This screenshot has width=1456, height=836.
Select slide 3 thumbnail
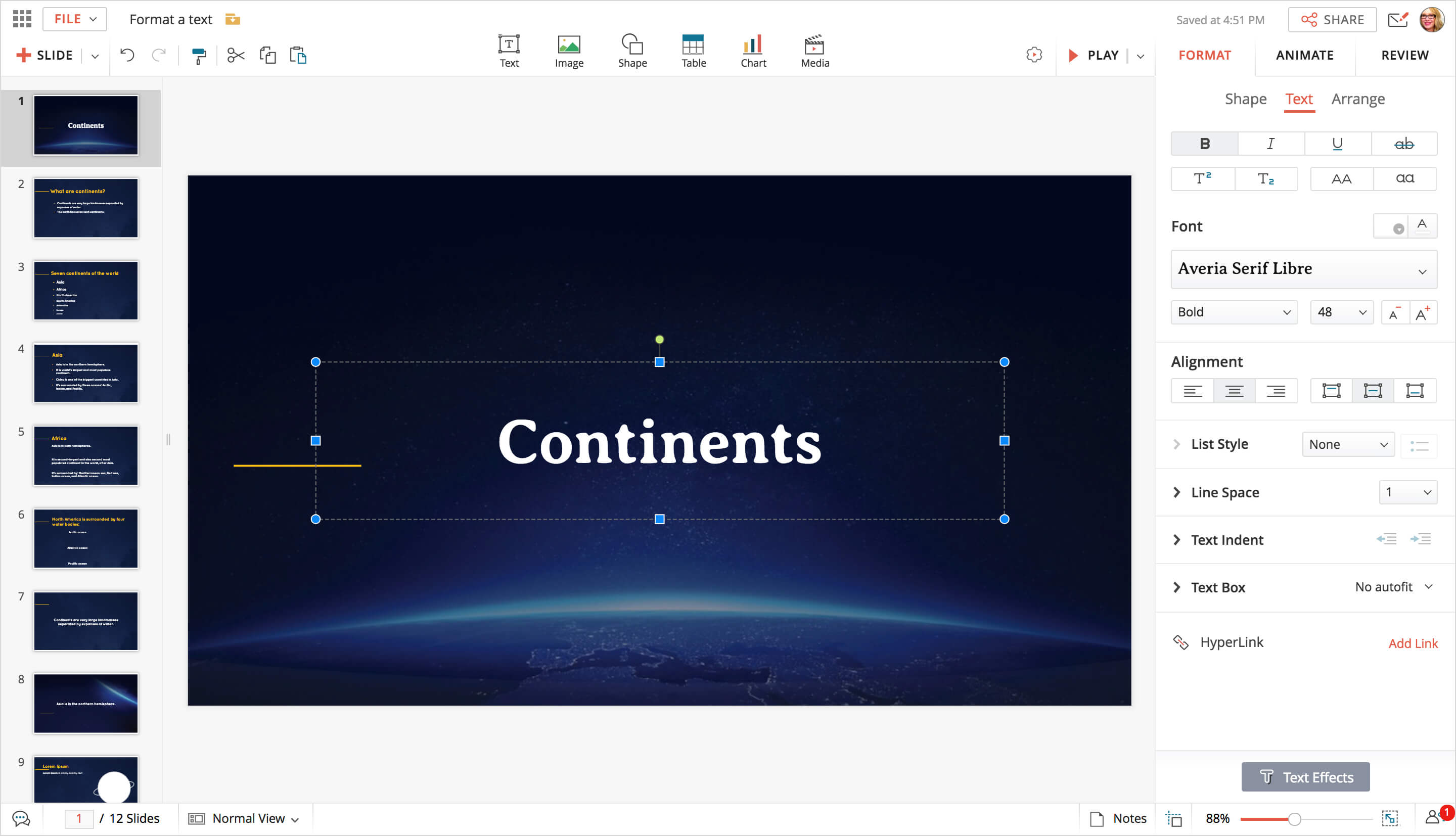point(85,291)
